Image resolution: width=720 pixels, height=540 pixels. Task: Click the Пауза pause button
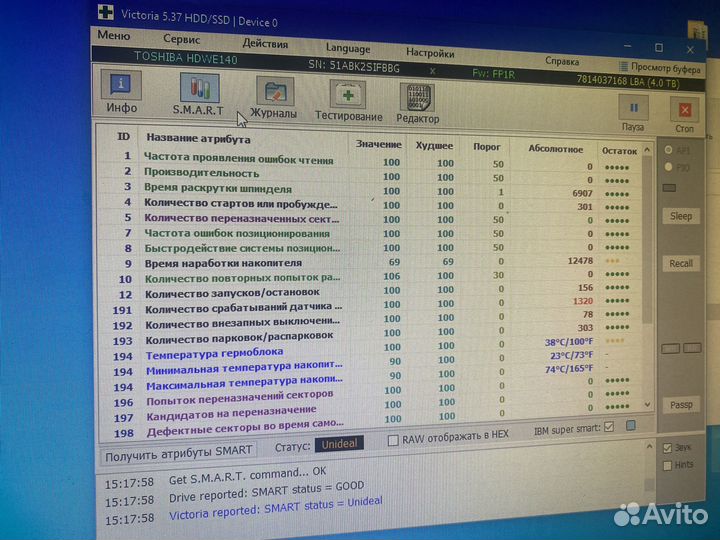click(x=633, y=113)
